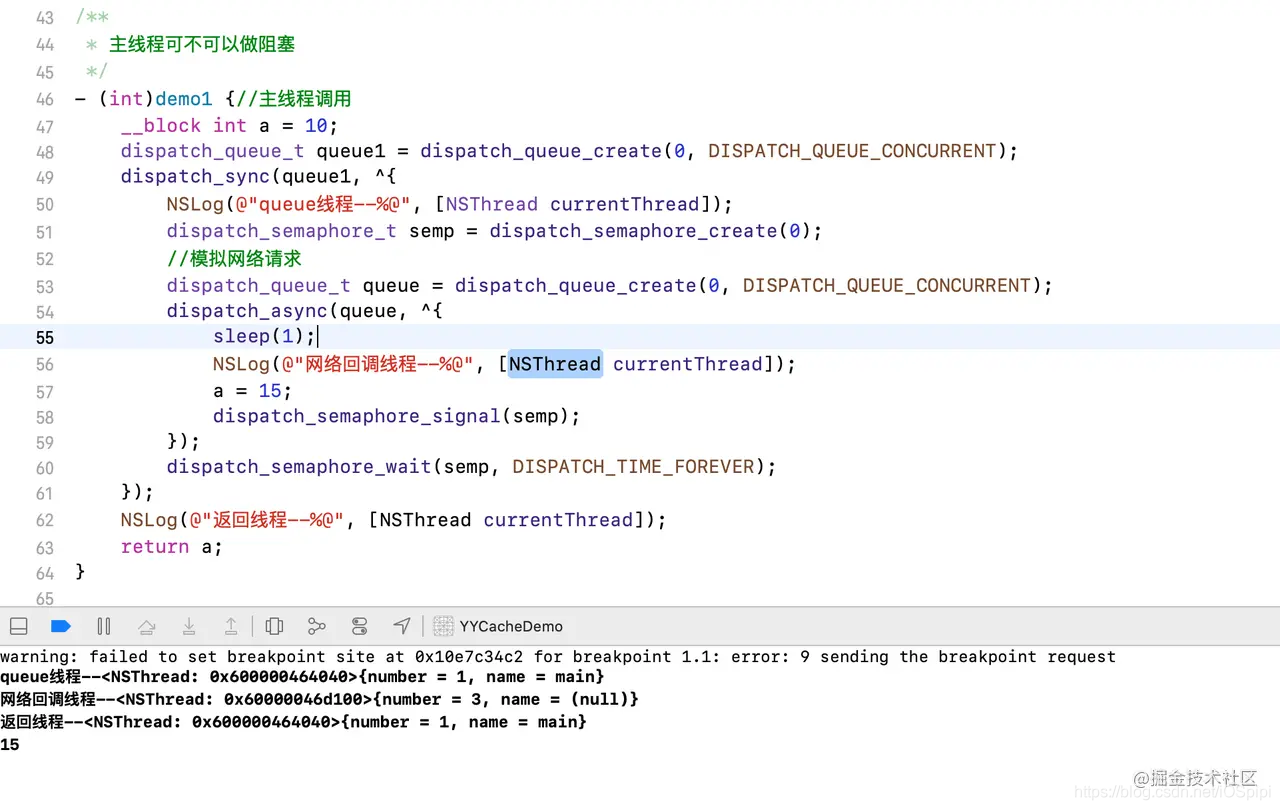Click the highlighted NSThread token on line 56

pyautogui.click(x=555, y=364)
